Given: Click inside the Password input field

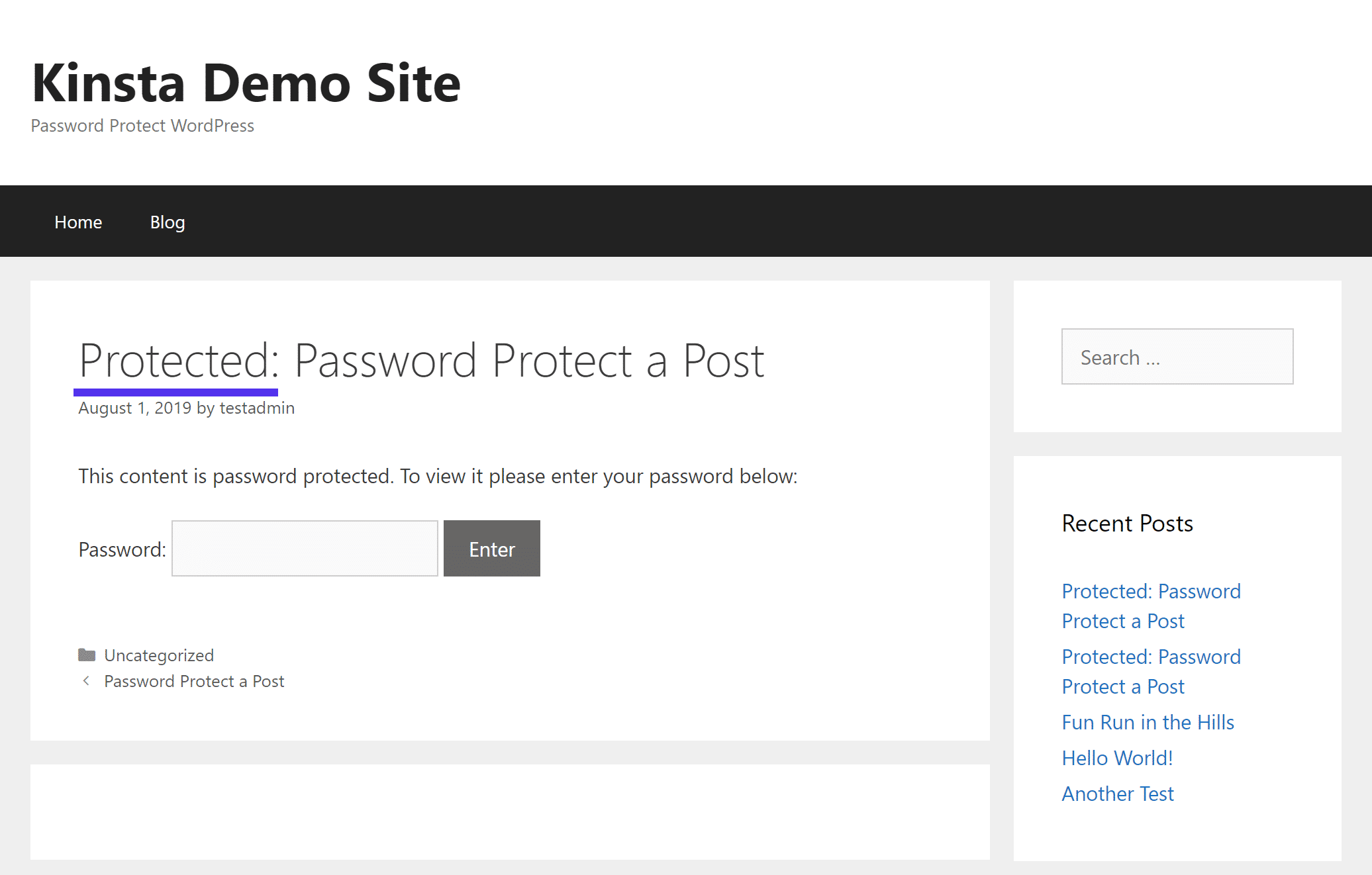Looking at the screenshot, I should click(x=305, y=548).
